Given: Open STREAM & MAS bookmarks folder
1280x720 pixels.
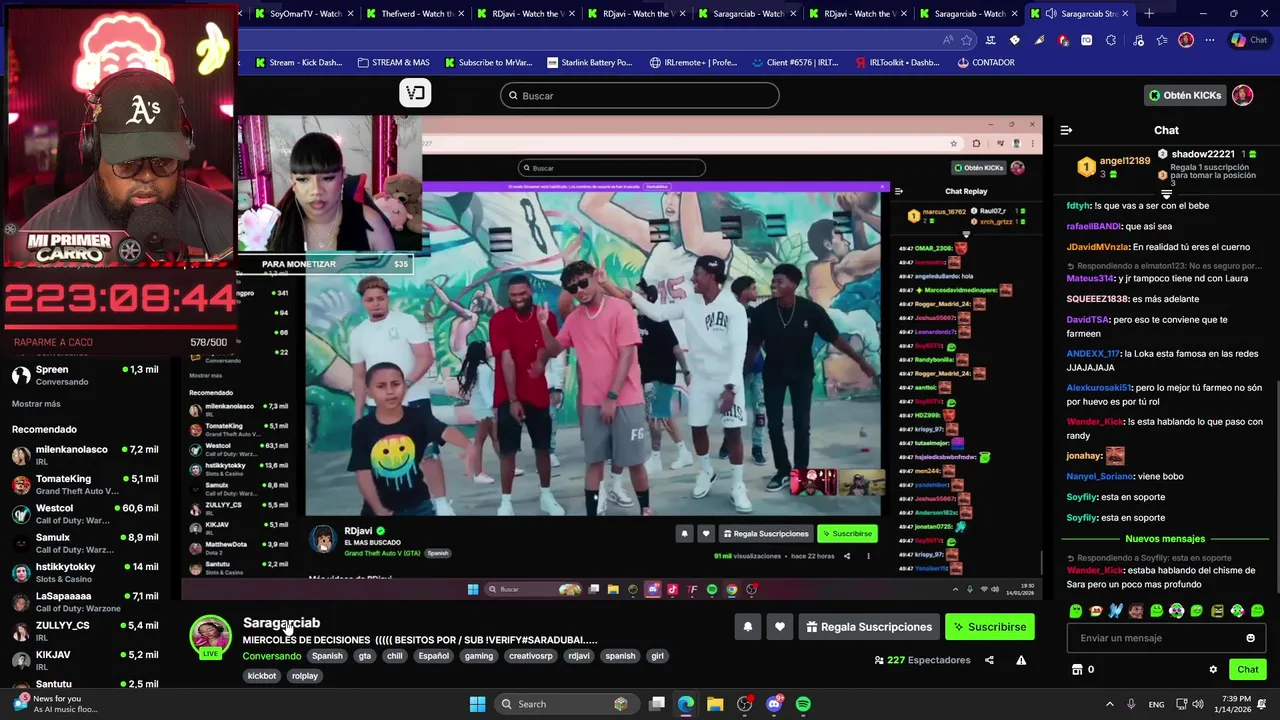Looking at the screenshot, I should tap(393, 62).
